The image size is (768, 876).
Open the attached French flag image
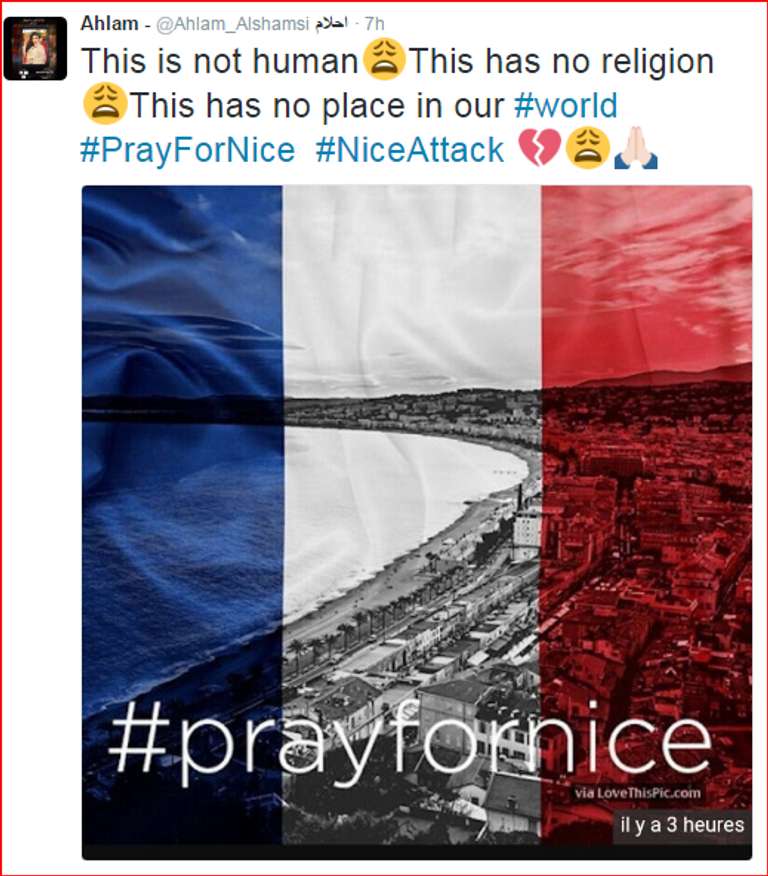click(x=417, y=522)
